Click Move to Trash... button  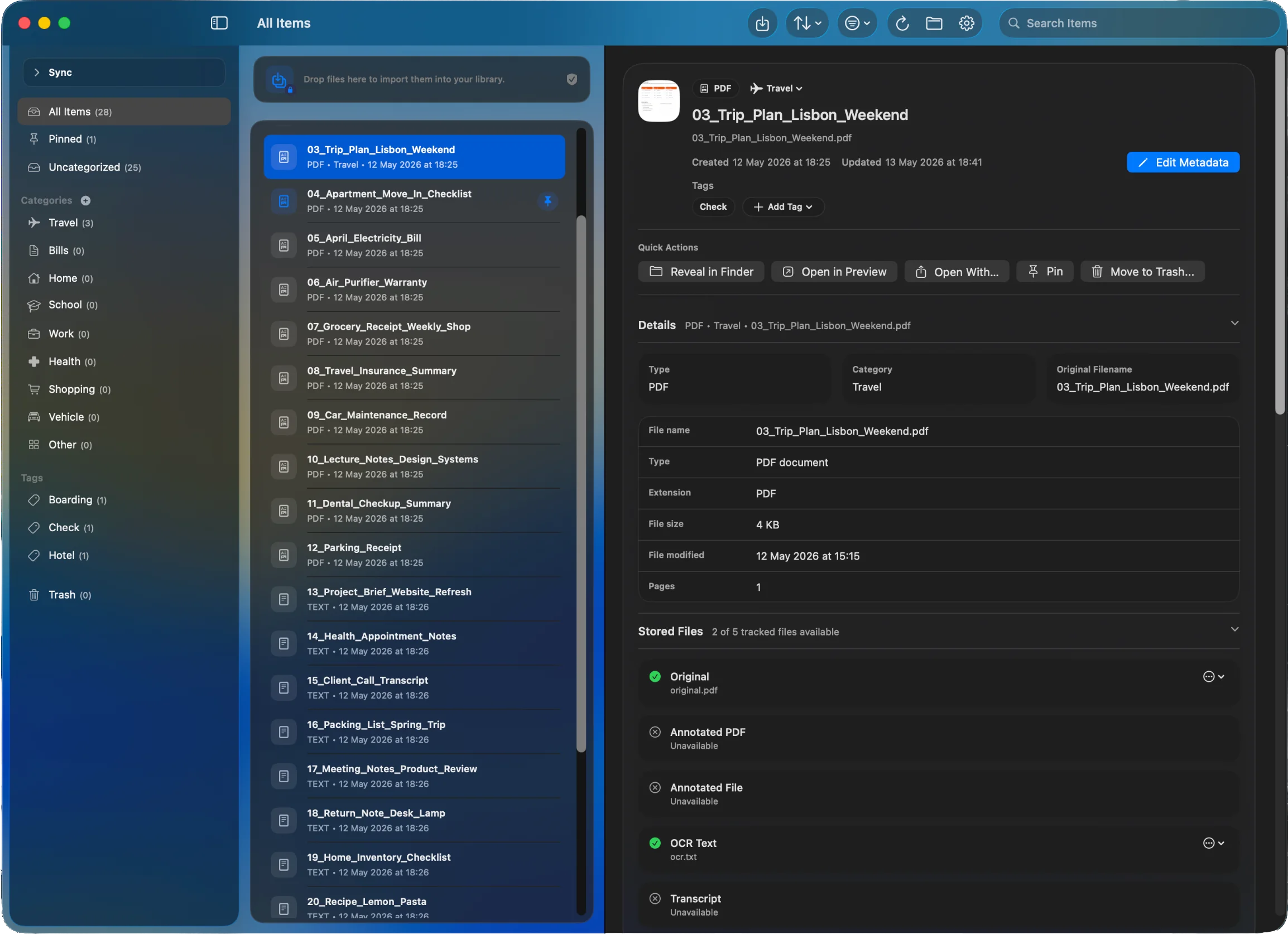coord(1142,271)
